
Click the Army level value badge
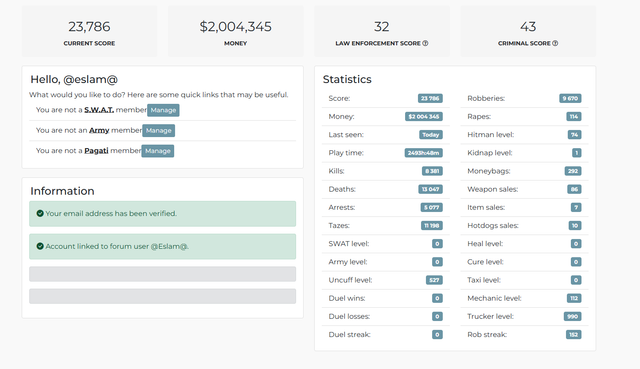click(x=437, y=262)
